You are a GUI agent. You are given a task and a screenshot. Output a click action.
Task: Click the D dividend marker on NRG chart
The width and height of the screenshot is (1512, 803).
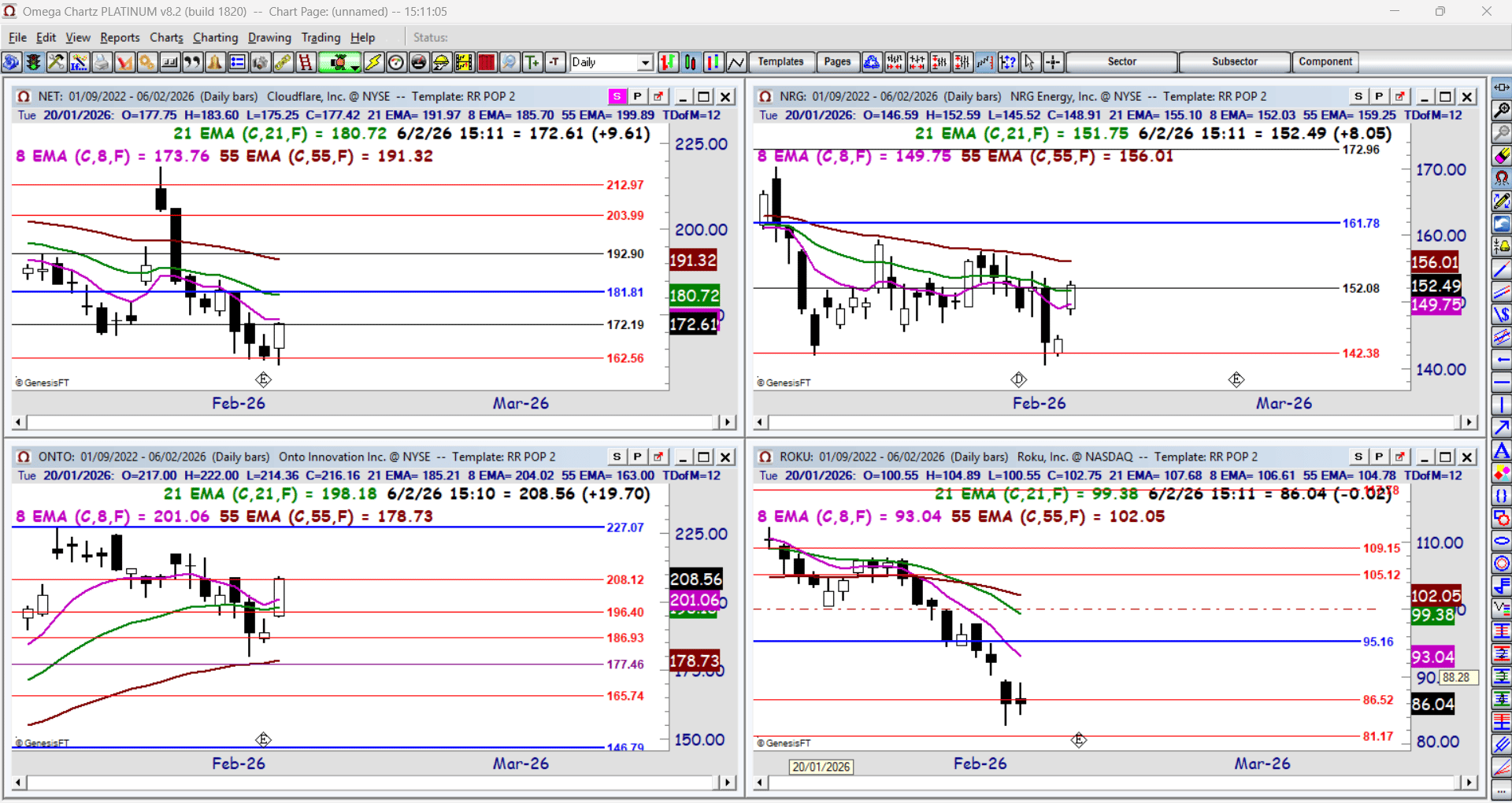tap(1018, 379)
